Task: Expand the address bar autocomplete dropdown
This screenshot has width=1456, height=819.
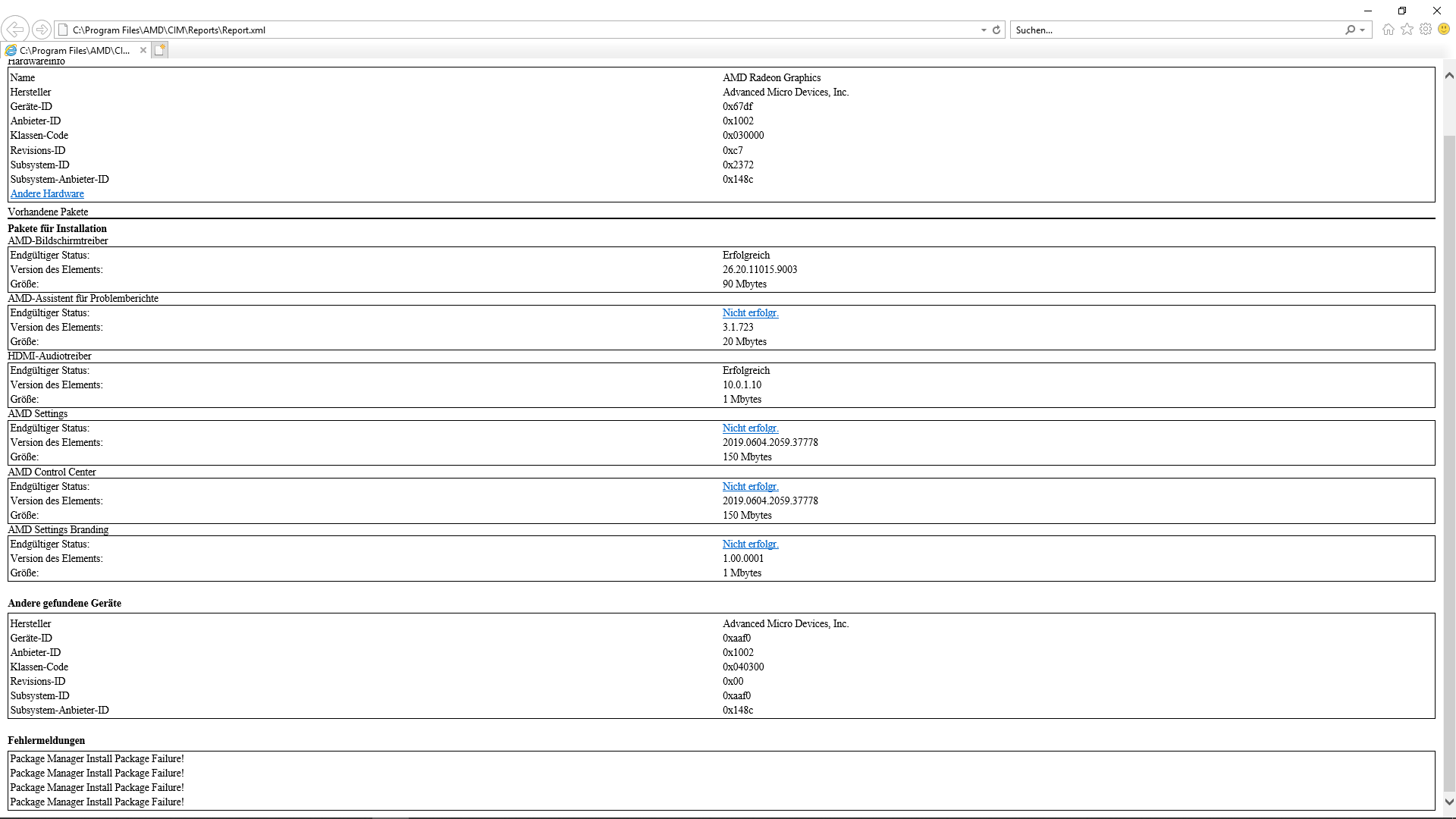Action: (984, 30)
